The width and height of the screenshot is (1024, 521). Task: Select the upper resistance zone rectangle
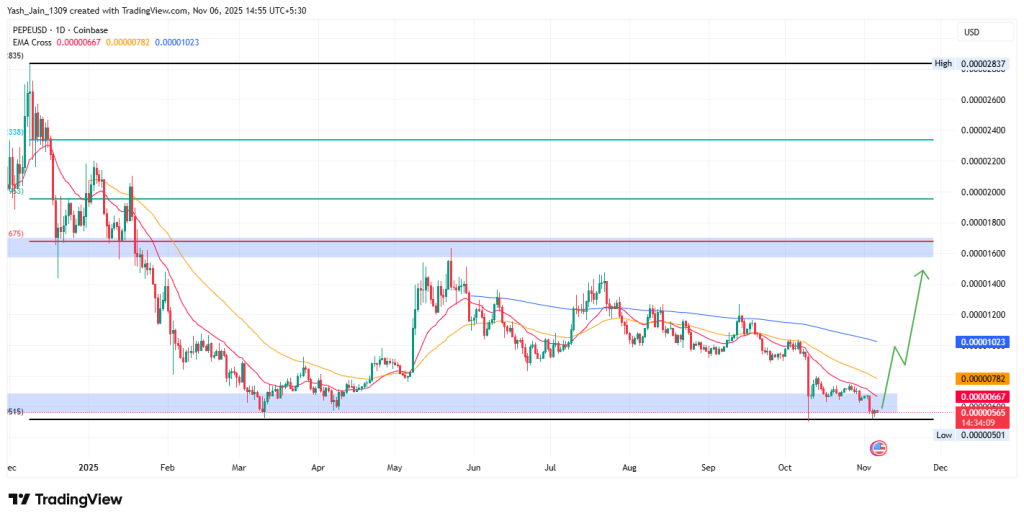click(x=500, y=248)
